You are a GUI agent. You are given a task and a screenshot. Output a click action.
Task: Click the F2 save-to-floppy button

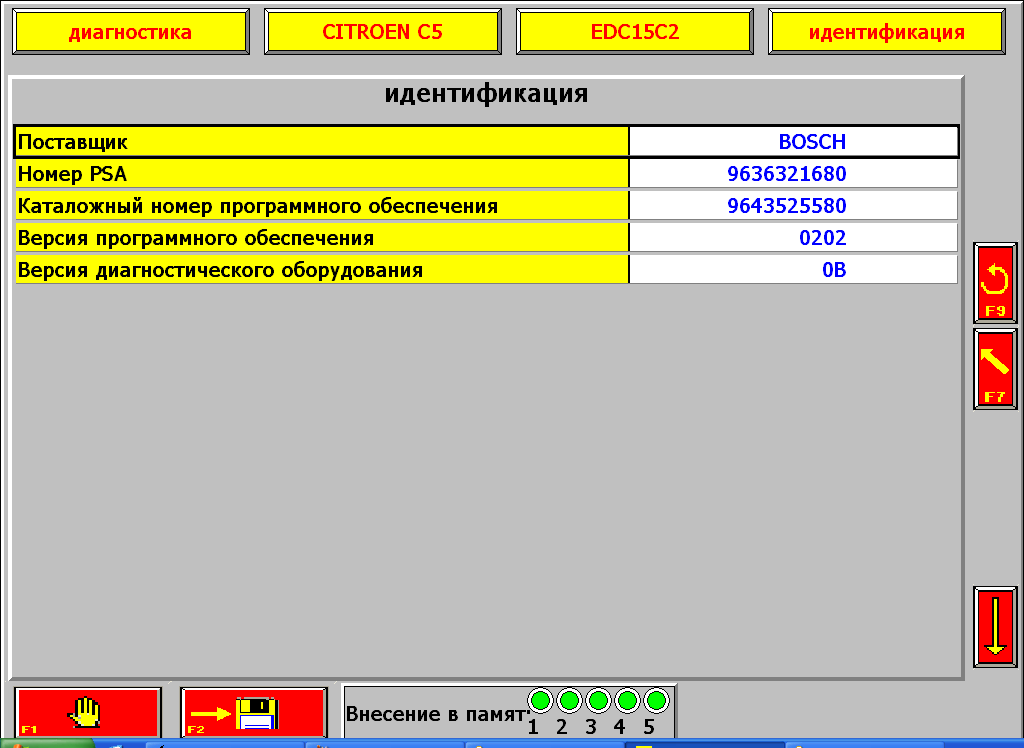[253, 713]
